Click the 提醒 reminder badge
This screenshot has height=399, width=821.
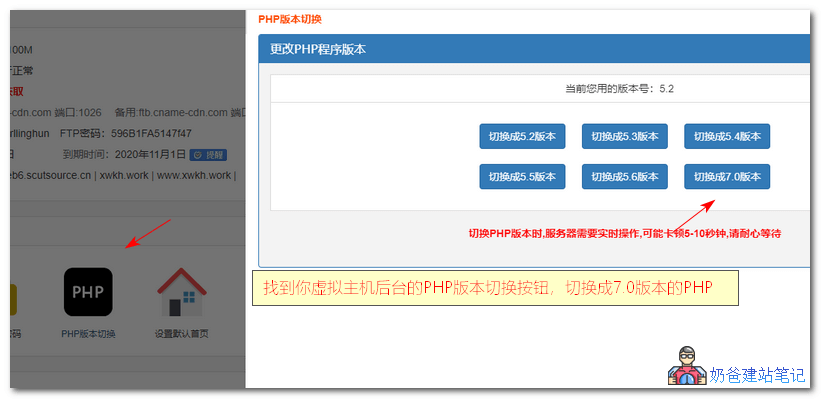pos(208,155)
